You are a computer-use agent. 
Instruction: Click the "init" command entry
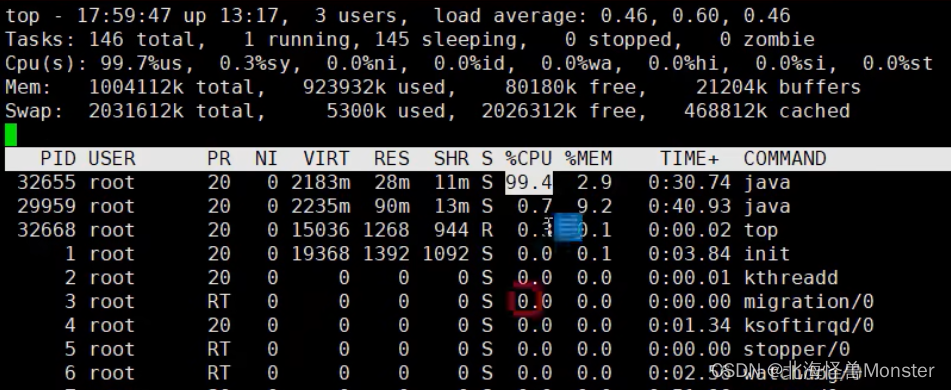click(x=767, y=254)
